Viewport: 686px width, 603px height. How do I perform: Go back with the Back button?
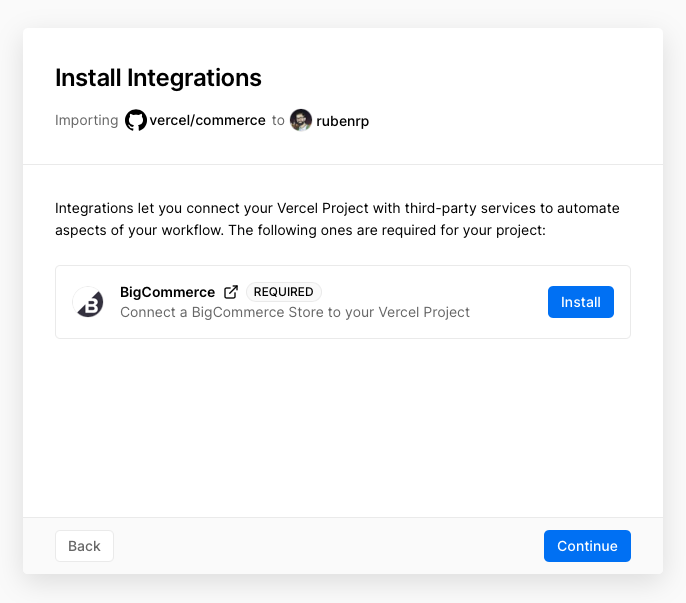coord(84,546)
